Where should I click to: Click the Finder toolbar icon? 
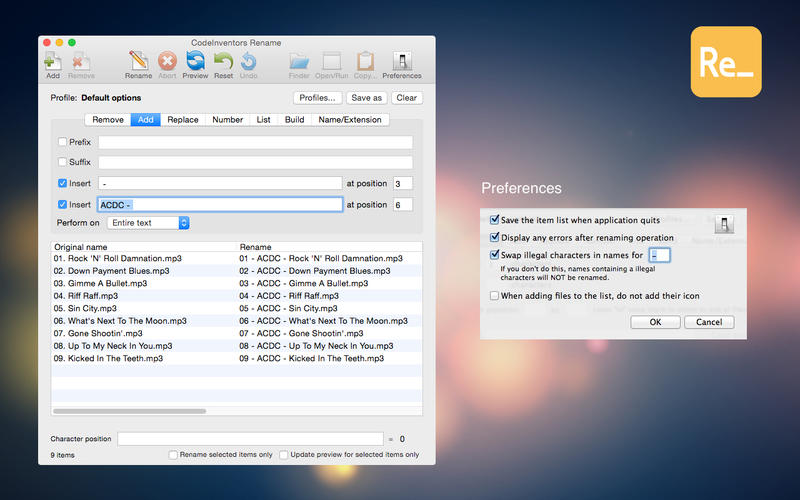(299, 62)
